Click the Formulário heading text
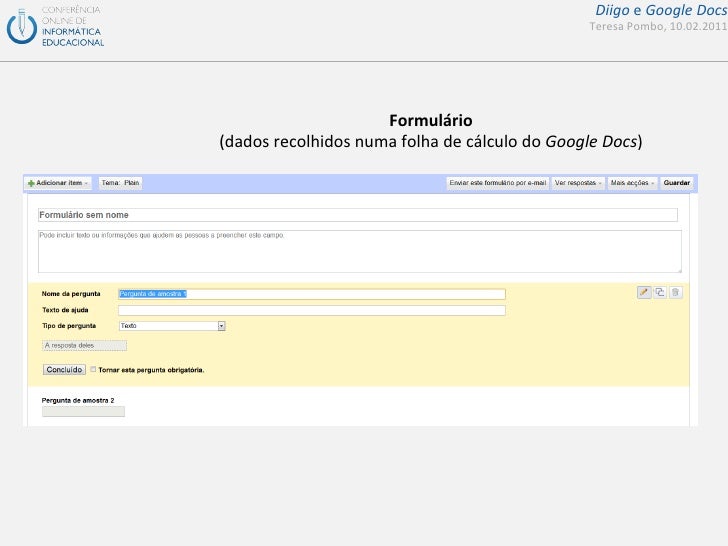The width and height of the screenshot is (728, 546). coord(431,121)
